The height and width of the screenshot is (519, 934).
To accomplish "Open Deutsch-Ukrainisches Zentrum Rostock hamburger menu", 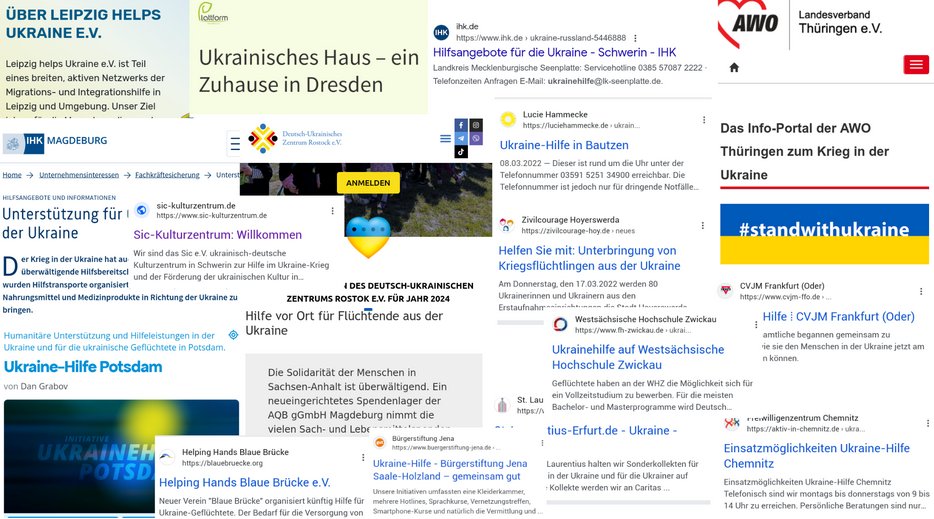I will (x=445, y=138).
